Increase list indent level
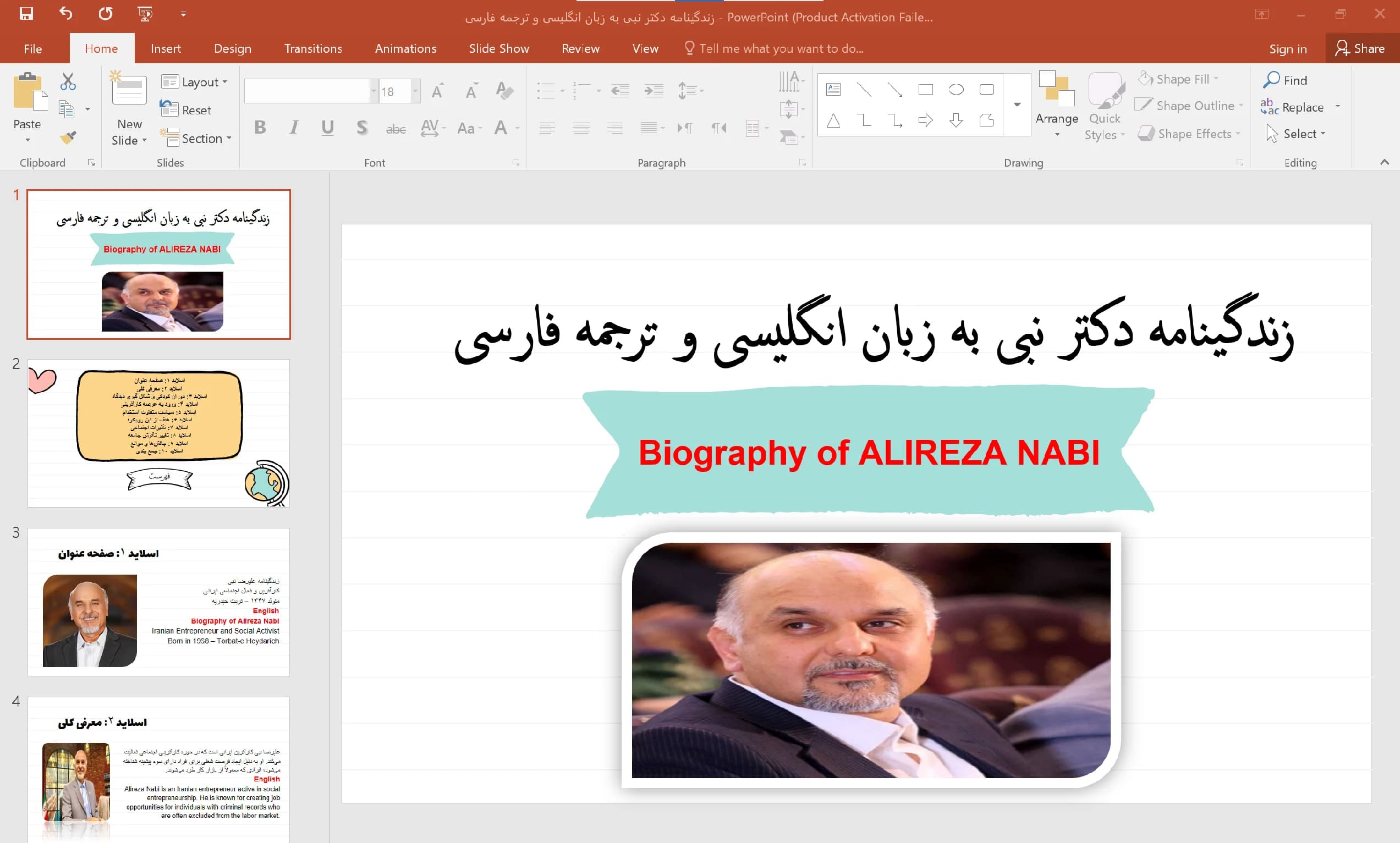 [654, 91]
